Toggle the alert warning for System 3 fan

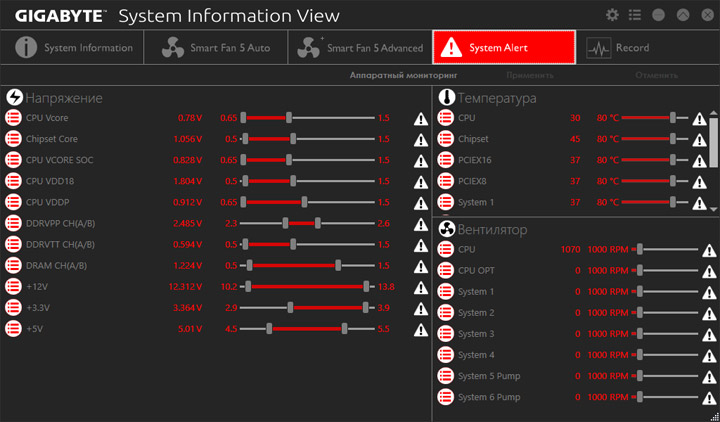709,335
